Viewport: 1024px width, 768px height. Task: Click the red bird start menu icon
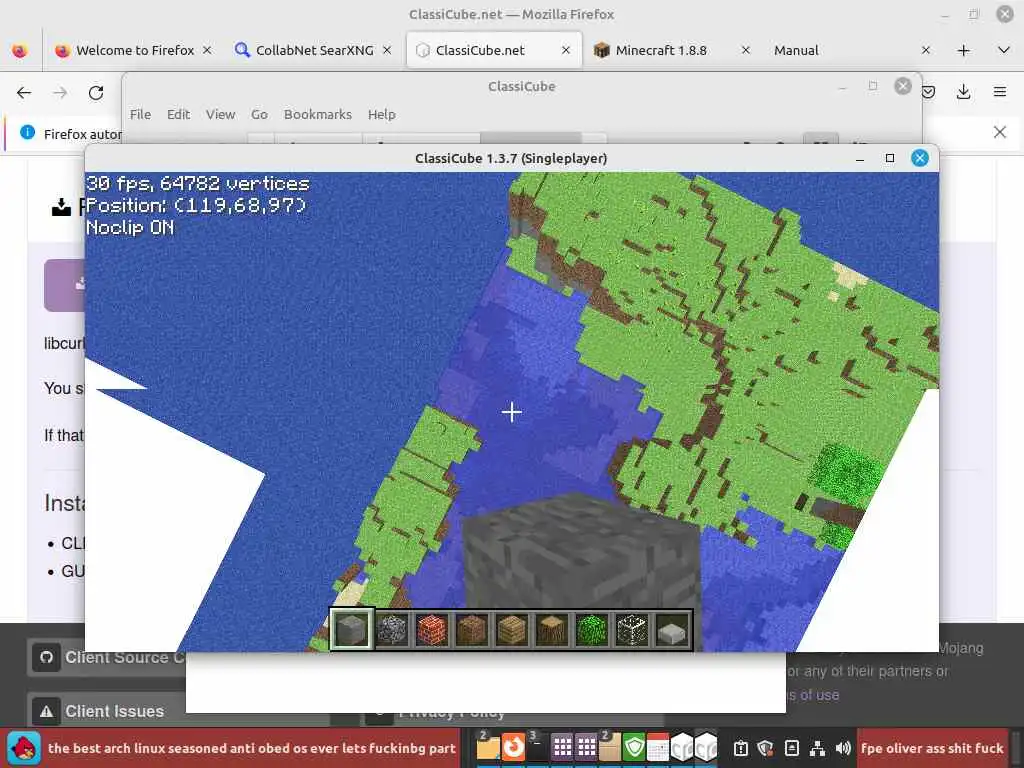[24, 748]
